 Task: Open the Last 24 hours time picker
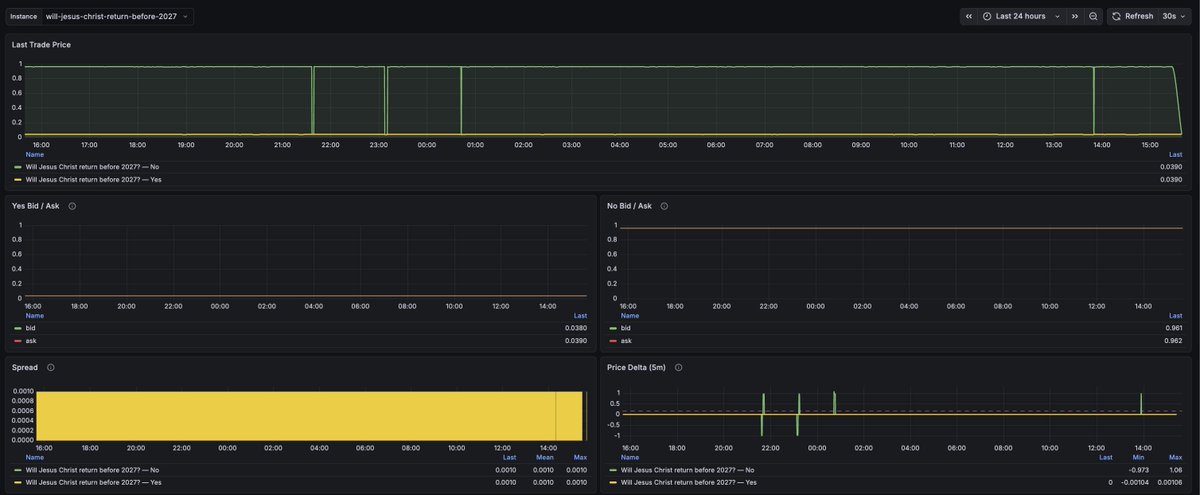point(1020,16)
